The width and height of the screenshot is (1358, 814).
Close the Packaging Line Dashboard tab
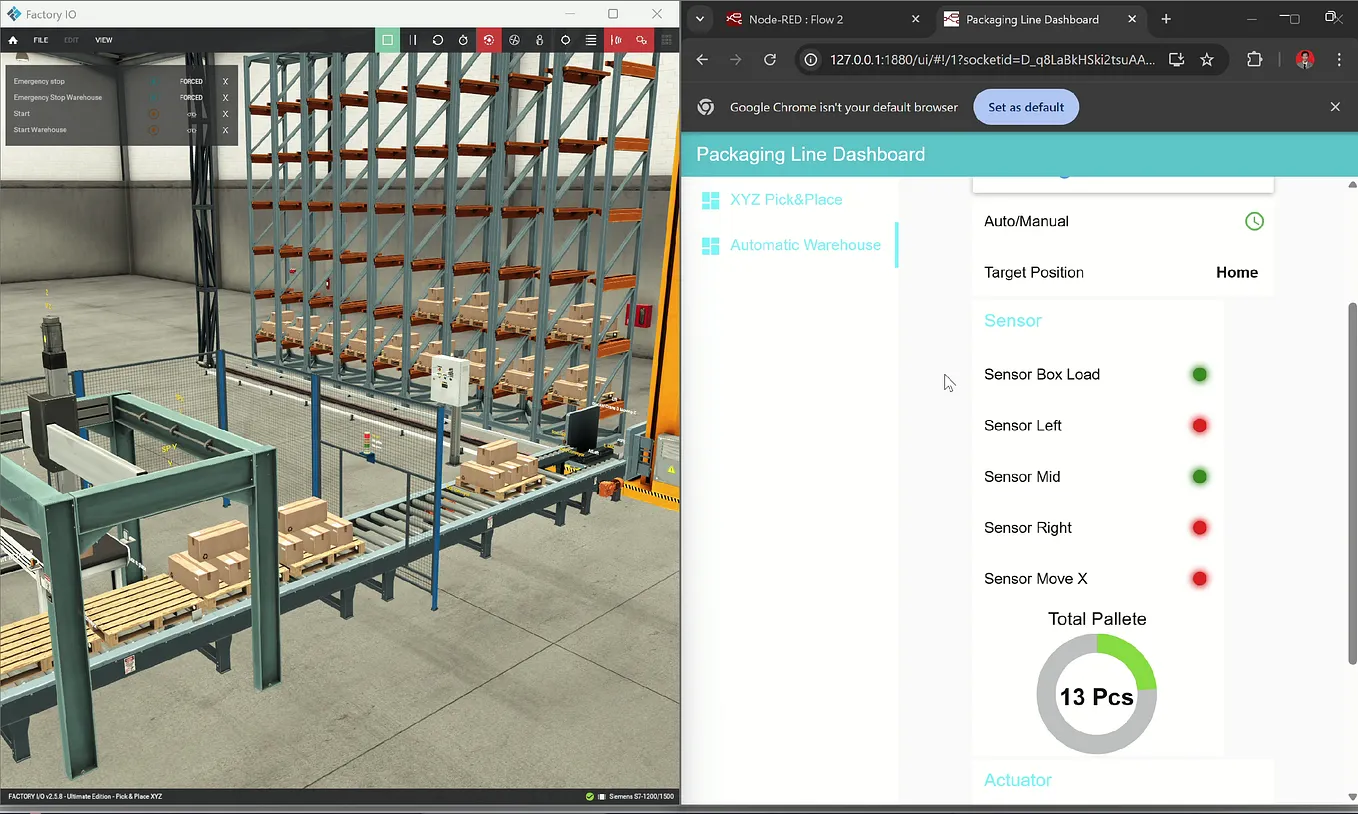pos(1132,19)
